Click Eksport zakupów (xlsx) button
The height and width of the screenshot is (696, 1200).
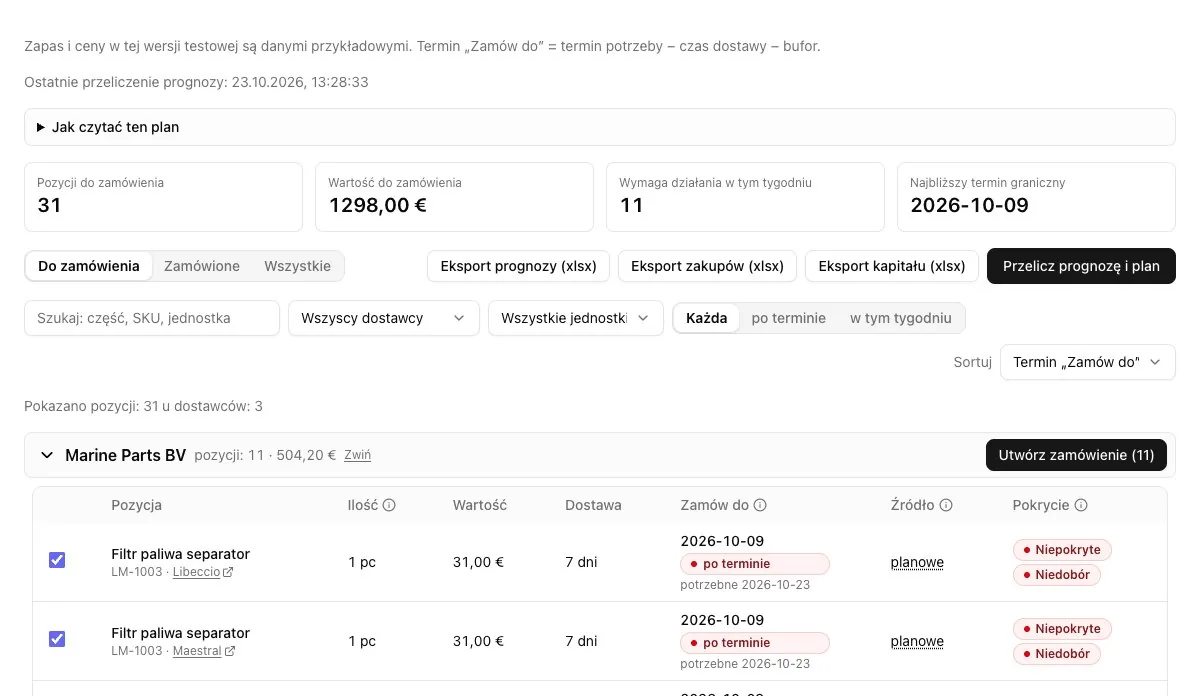pos(708,266)
